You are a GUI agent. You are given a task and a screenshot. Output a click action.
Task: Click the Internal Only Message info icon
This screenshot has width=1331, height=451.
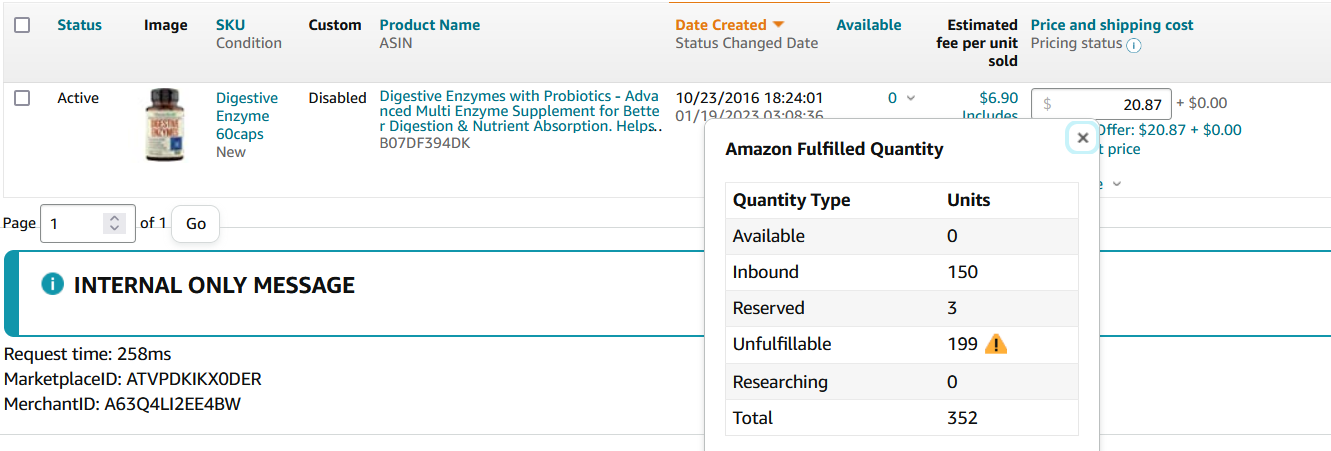click(53, 285)
